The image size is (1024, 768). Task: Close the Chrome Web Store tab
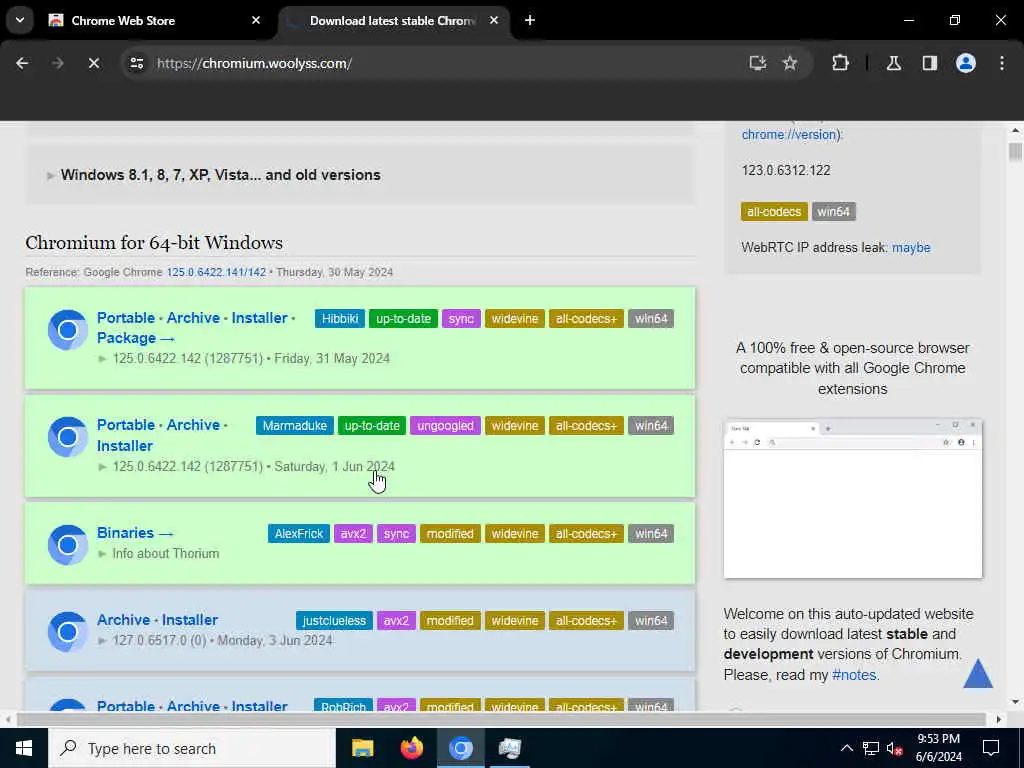coord(256,20)
